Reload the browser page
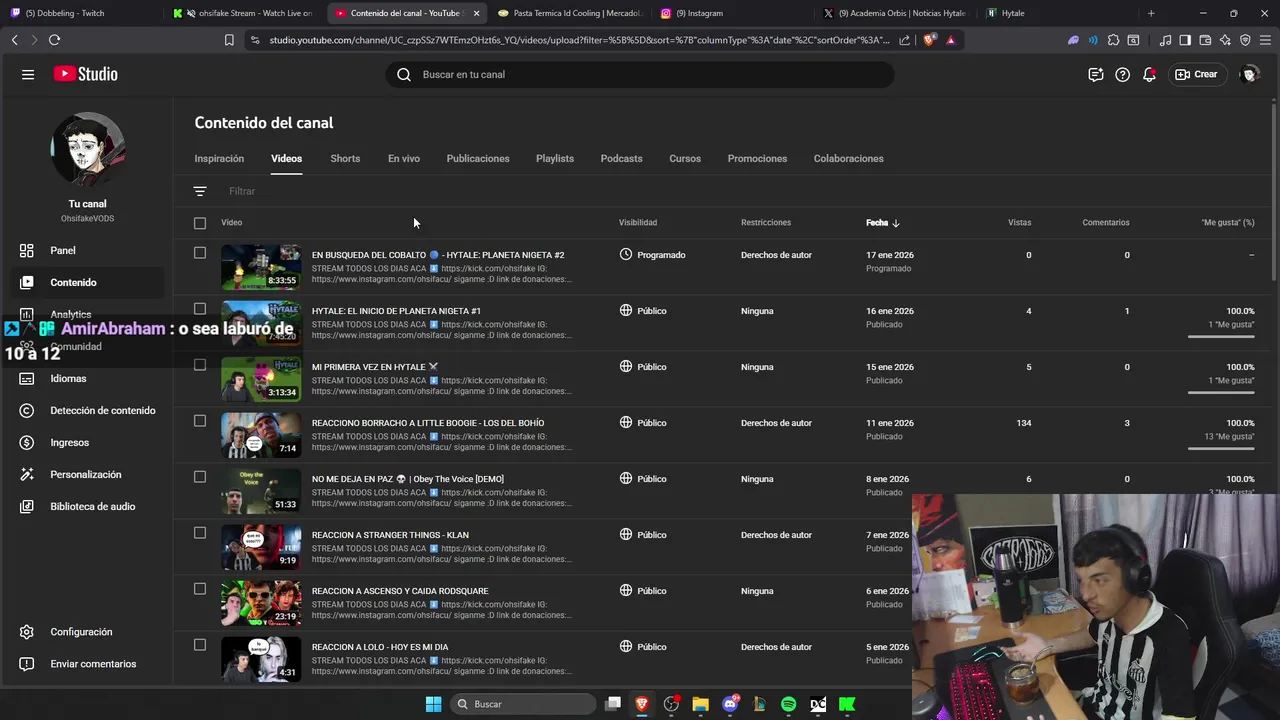Viewport: 1280px width, 720px height. point(54,40)
